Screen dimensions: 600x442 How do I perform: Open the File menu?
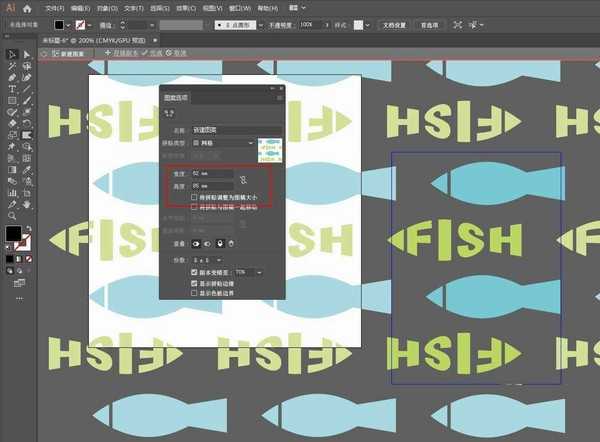[54, 7]
